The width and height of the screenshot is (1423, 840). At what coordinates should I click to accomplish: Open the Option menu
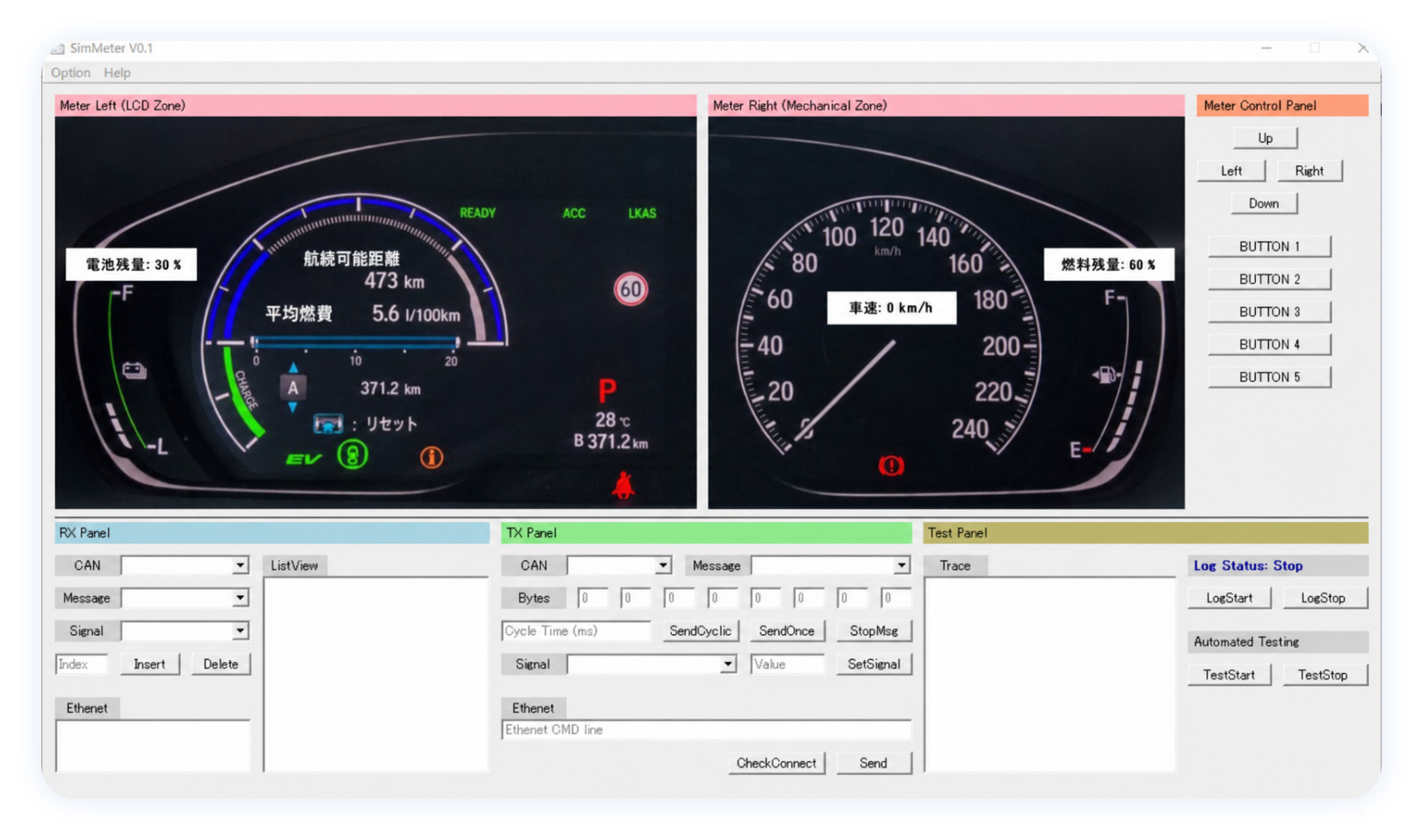point(70,73)
